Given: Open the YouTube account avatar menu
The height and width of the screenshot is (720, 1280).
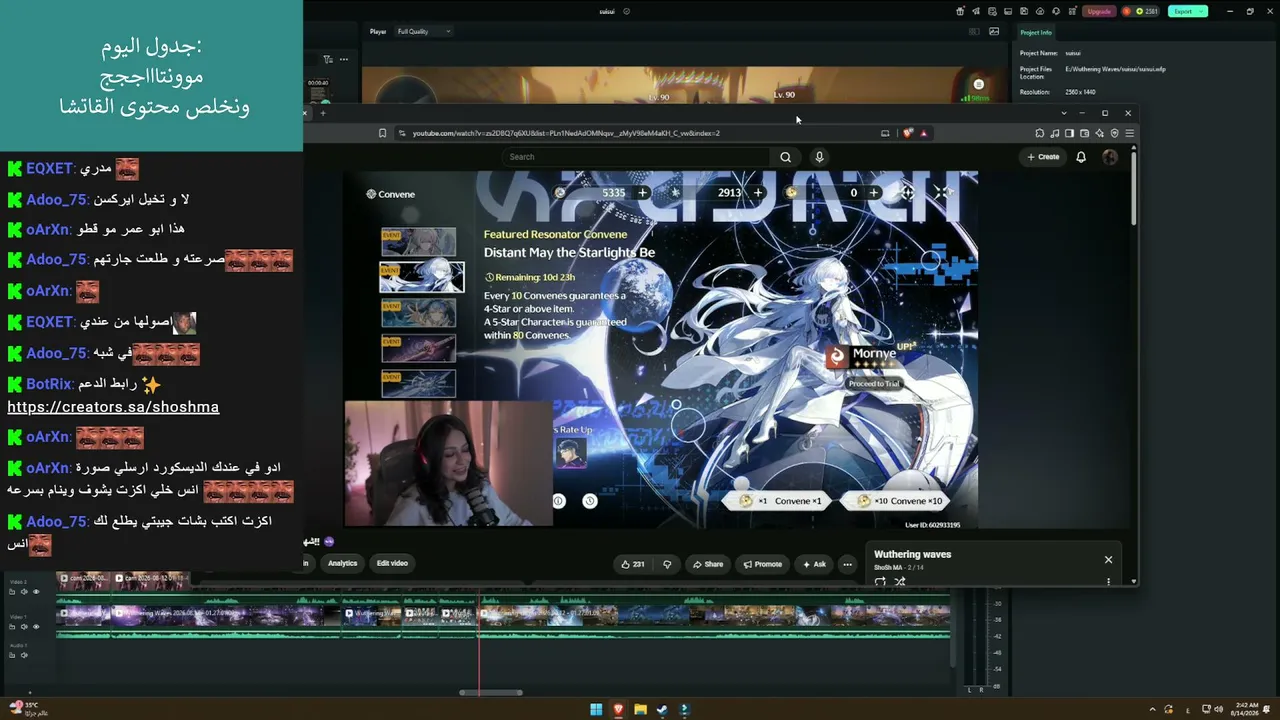Looking at the screenshot, I should 1110,157.
